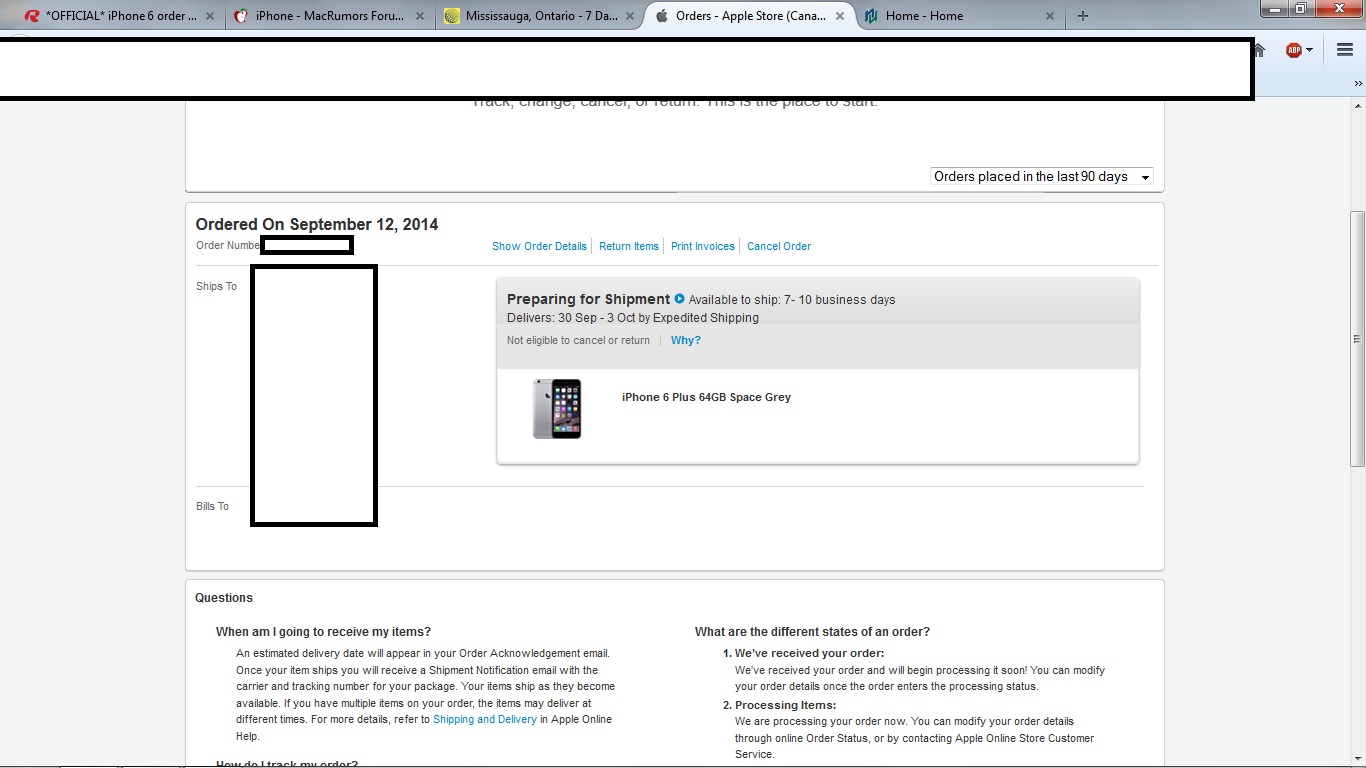Click the Questions heading
This screenshot has height=768, width=1366.
(x=224, y=598)
